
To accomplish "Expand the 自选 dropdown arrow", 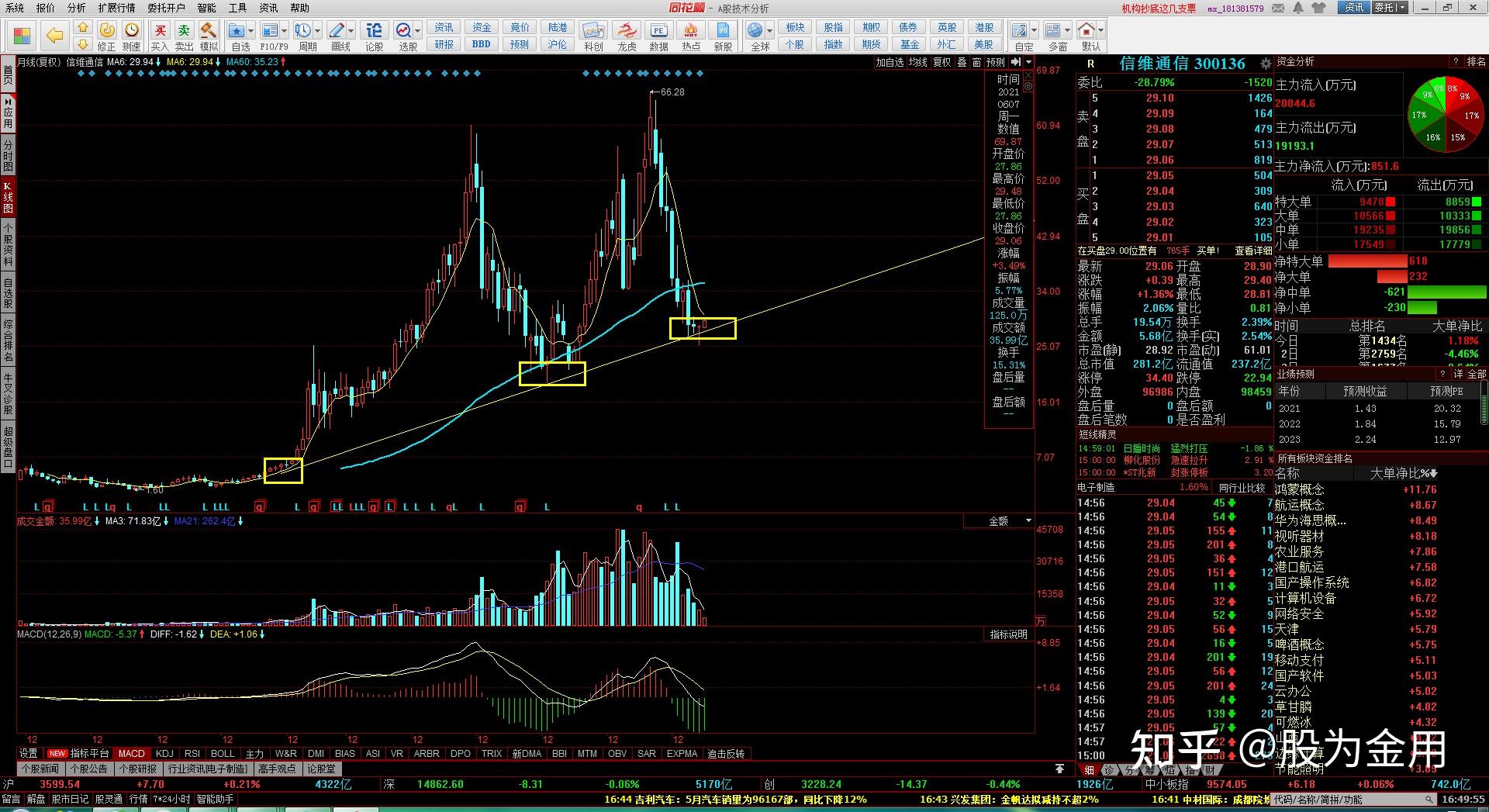I will point(251,31).
